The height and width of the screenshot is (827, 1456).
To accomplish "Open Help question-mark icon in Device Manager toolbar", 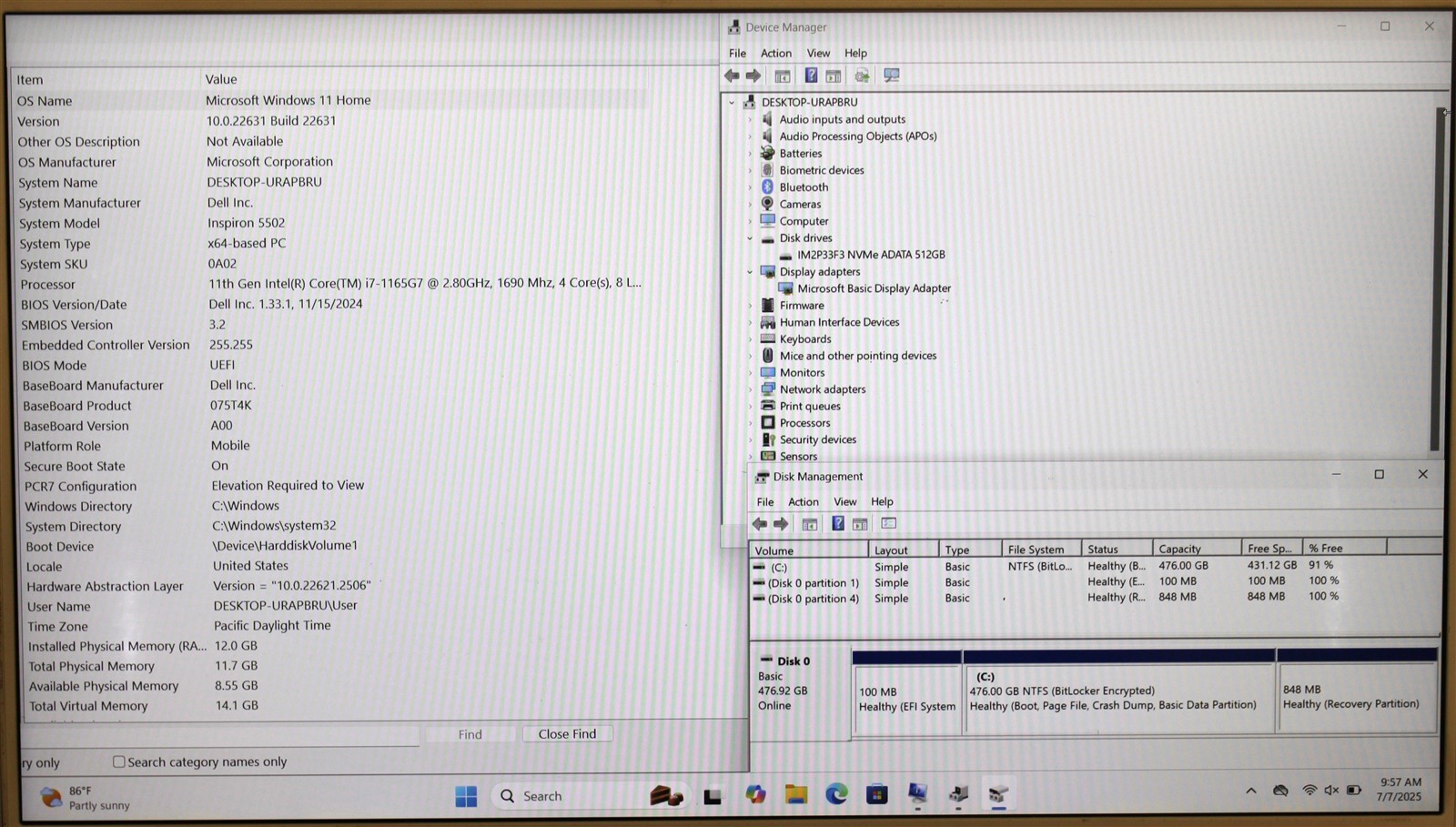I will (x=811, y=76).
